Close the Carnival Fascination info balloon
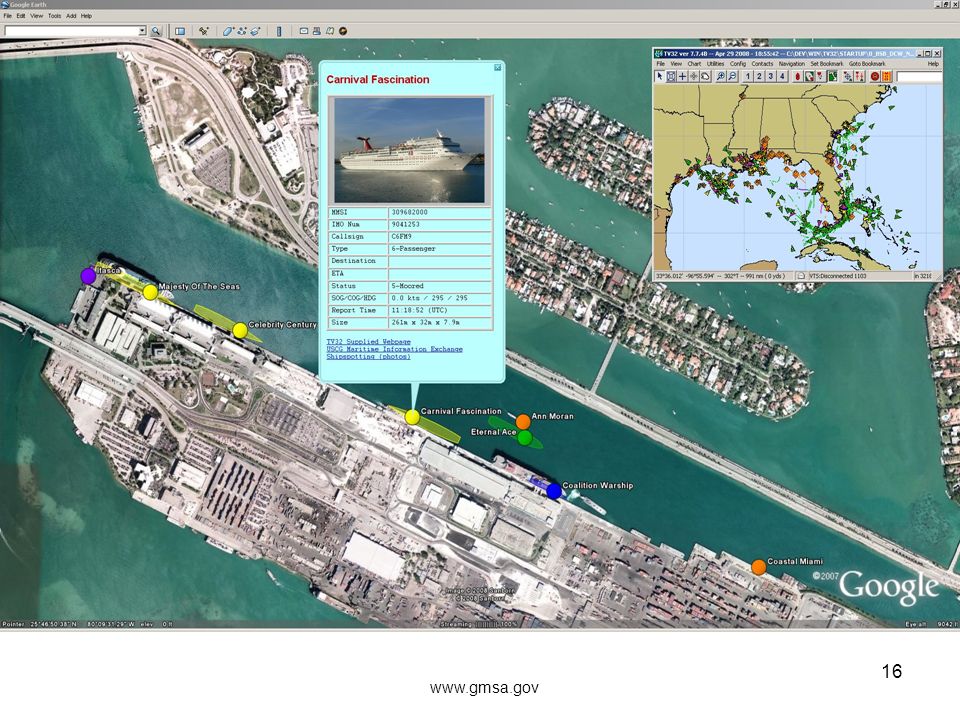This screenshot has height=720, width=960. tap(498, 67)
